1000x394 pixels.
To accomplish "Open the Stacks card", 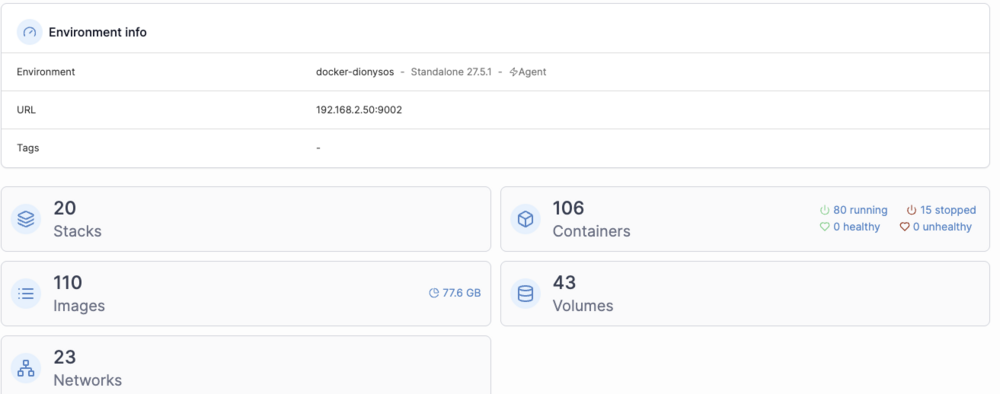I will 246,219.
